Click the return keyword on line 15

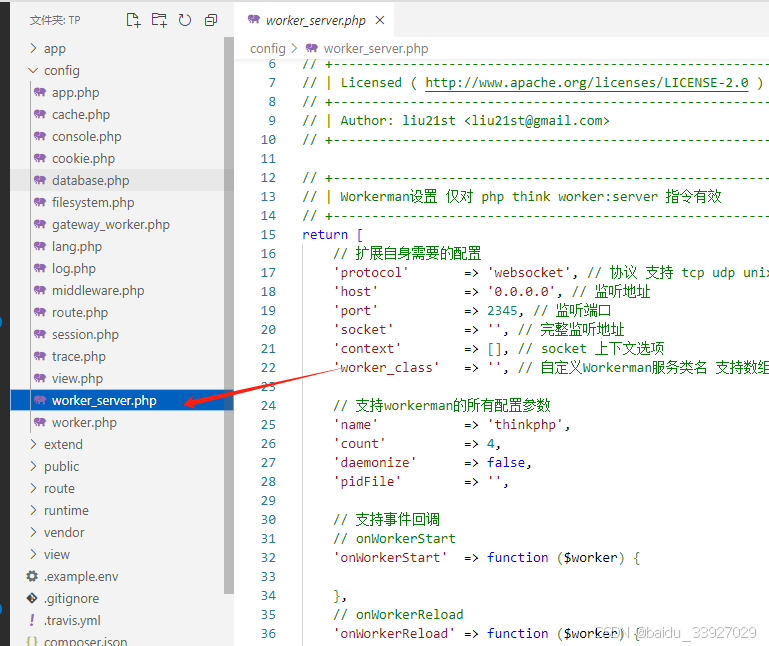tap(325, 234)
